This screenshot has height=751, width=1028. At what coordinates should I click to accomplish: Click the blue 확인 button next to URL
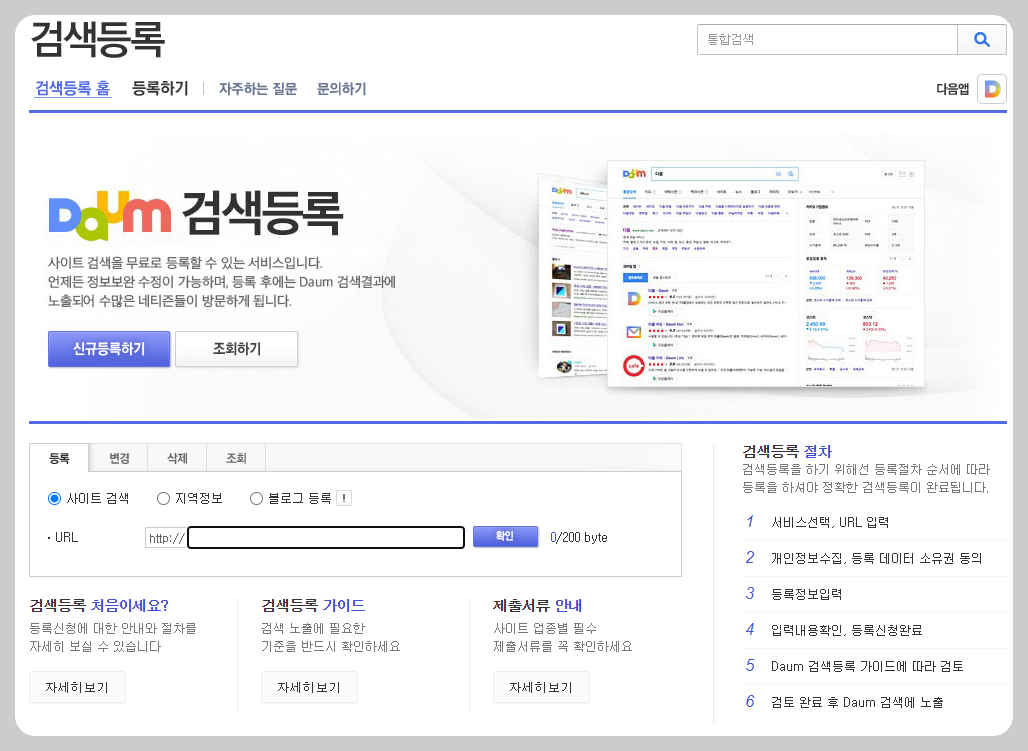point(505,537)
